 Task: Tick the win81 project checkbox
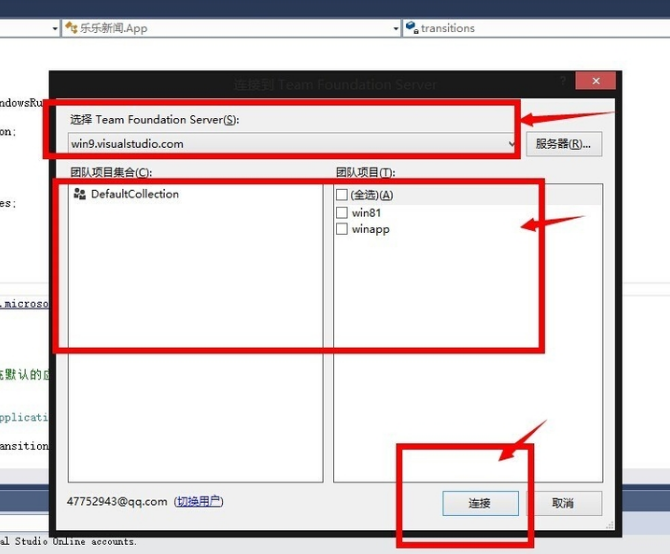point(341,212)
